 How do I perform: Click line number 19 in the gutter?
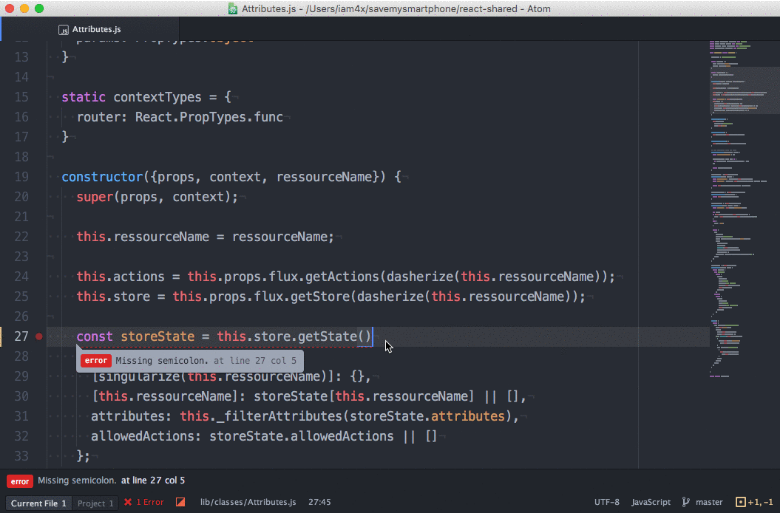21,177
